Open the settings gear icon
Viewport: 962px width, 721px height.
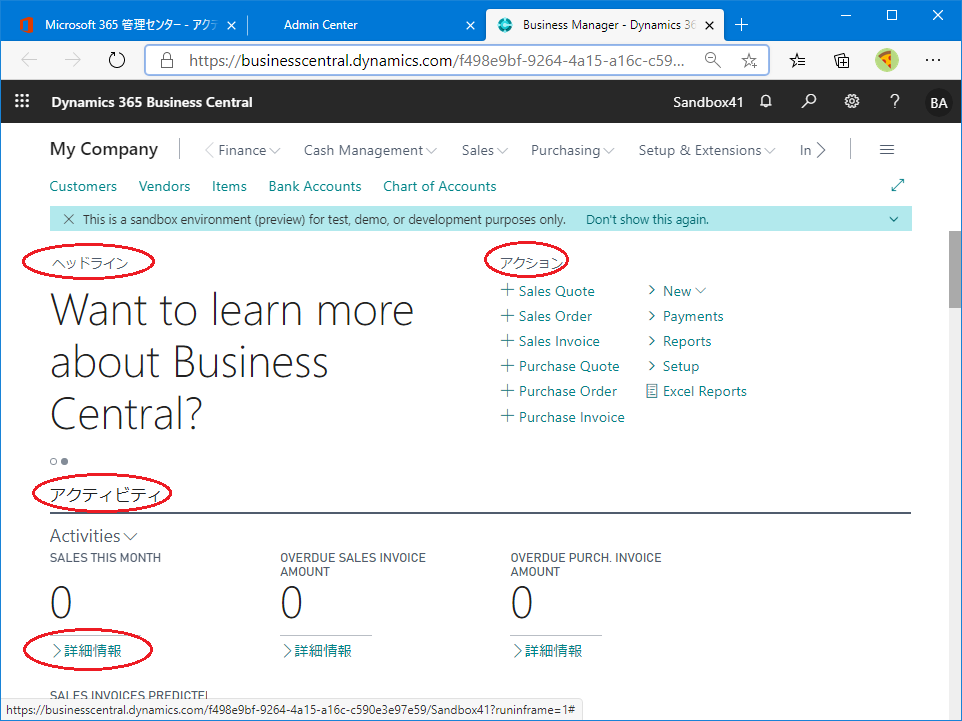(852, 101)
